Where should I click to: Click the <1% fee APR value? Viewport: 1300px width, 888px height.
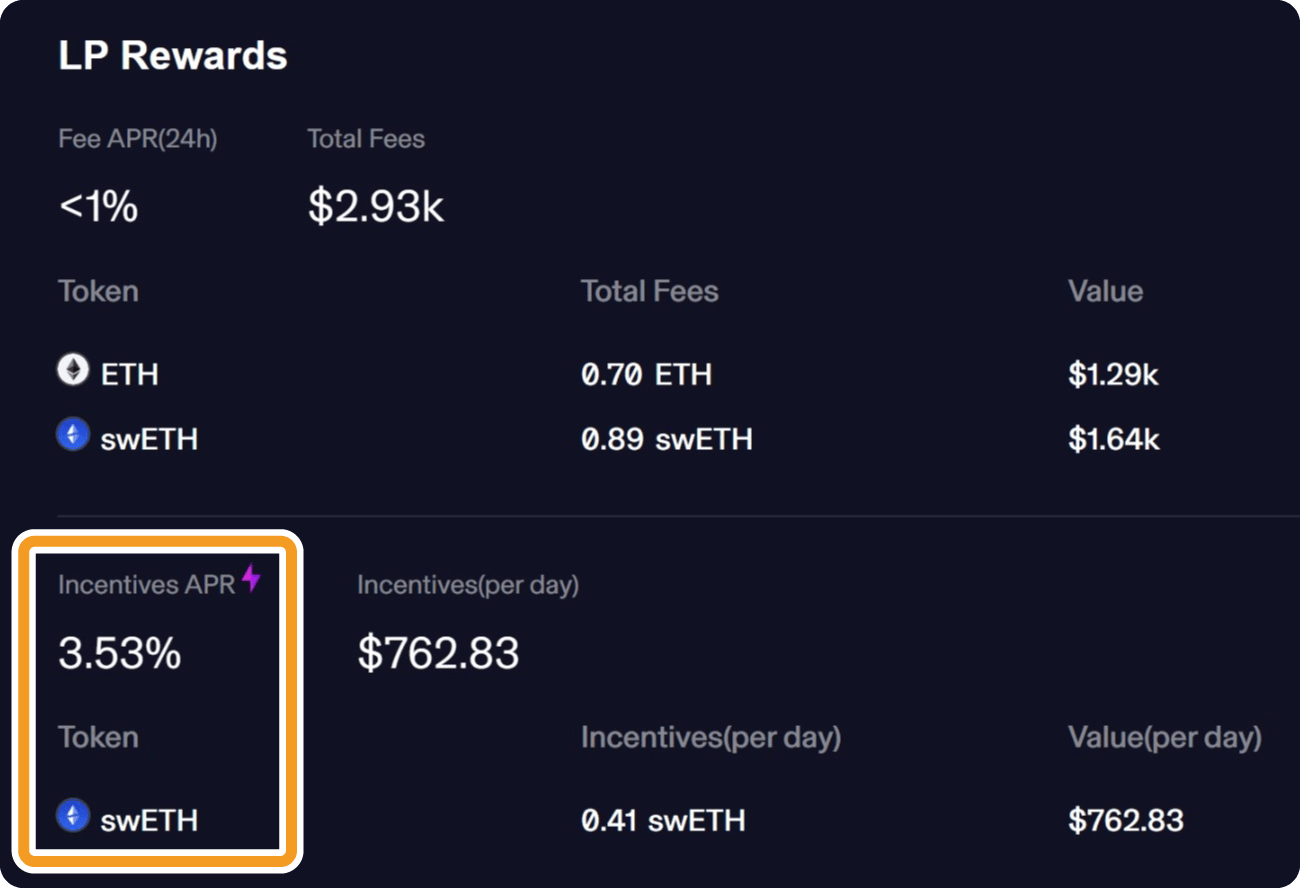pyautogui.click(x=98, y=207)
